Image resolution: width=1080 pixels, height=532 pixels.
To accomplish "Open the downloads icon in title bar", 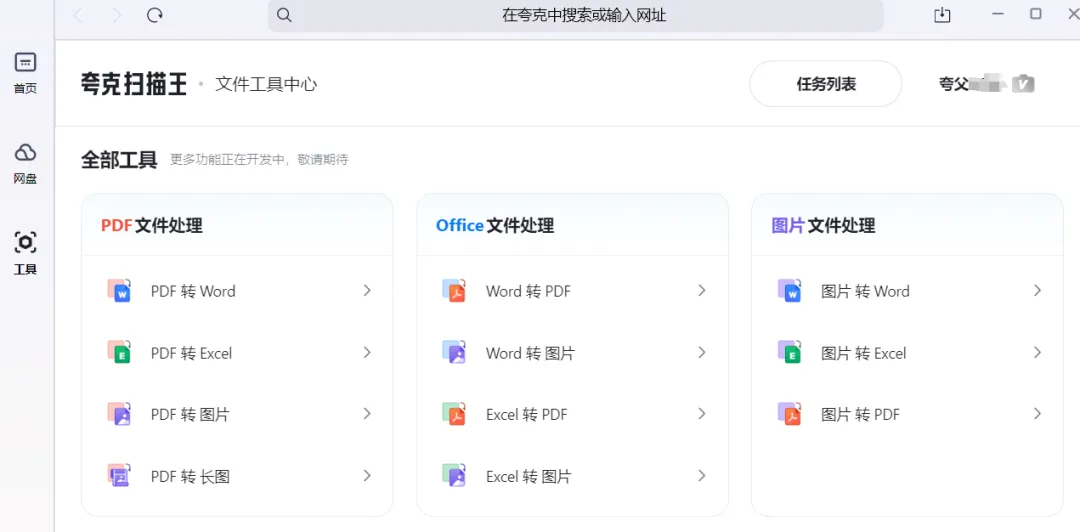I will pyautogui.click(x=942, y=15).
